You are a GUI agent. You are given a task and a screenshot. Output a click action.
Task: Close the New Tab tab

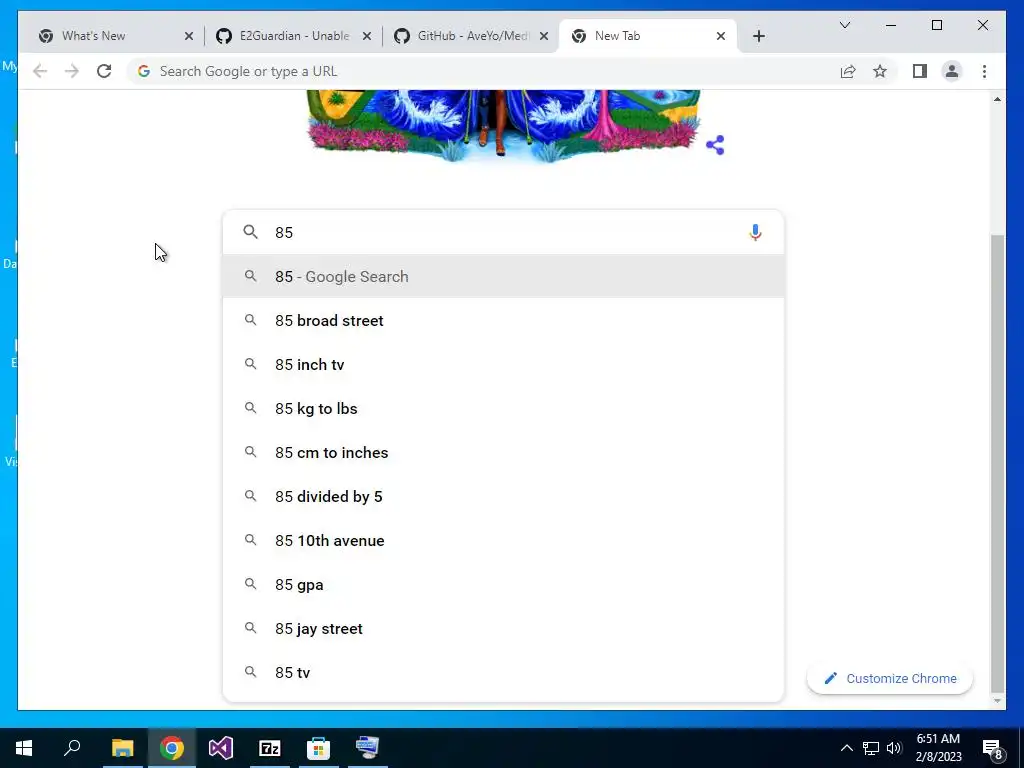tap(720, 36)
